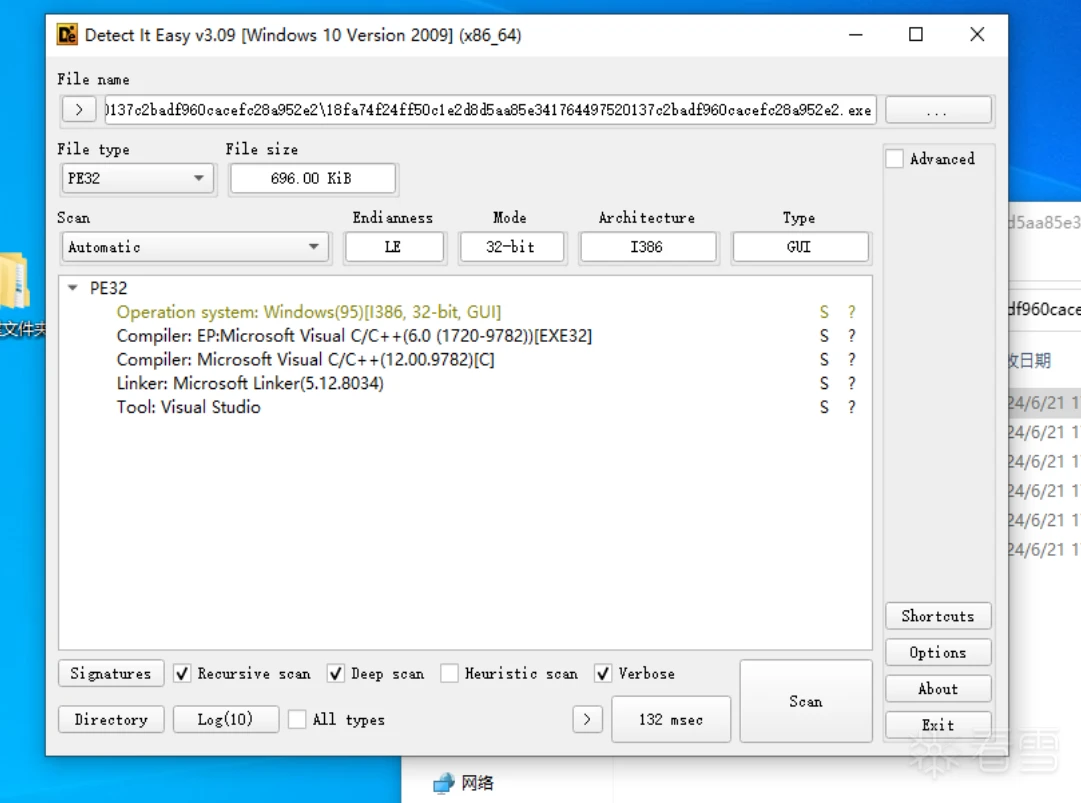Click the question mark beside Linker row

(851, 383)
